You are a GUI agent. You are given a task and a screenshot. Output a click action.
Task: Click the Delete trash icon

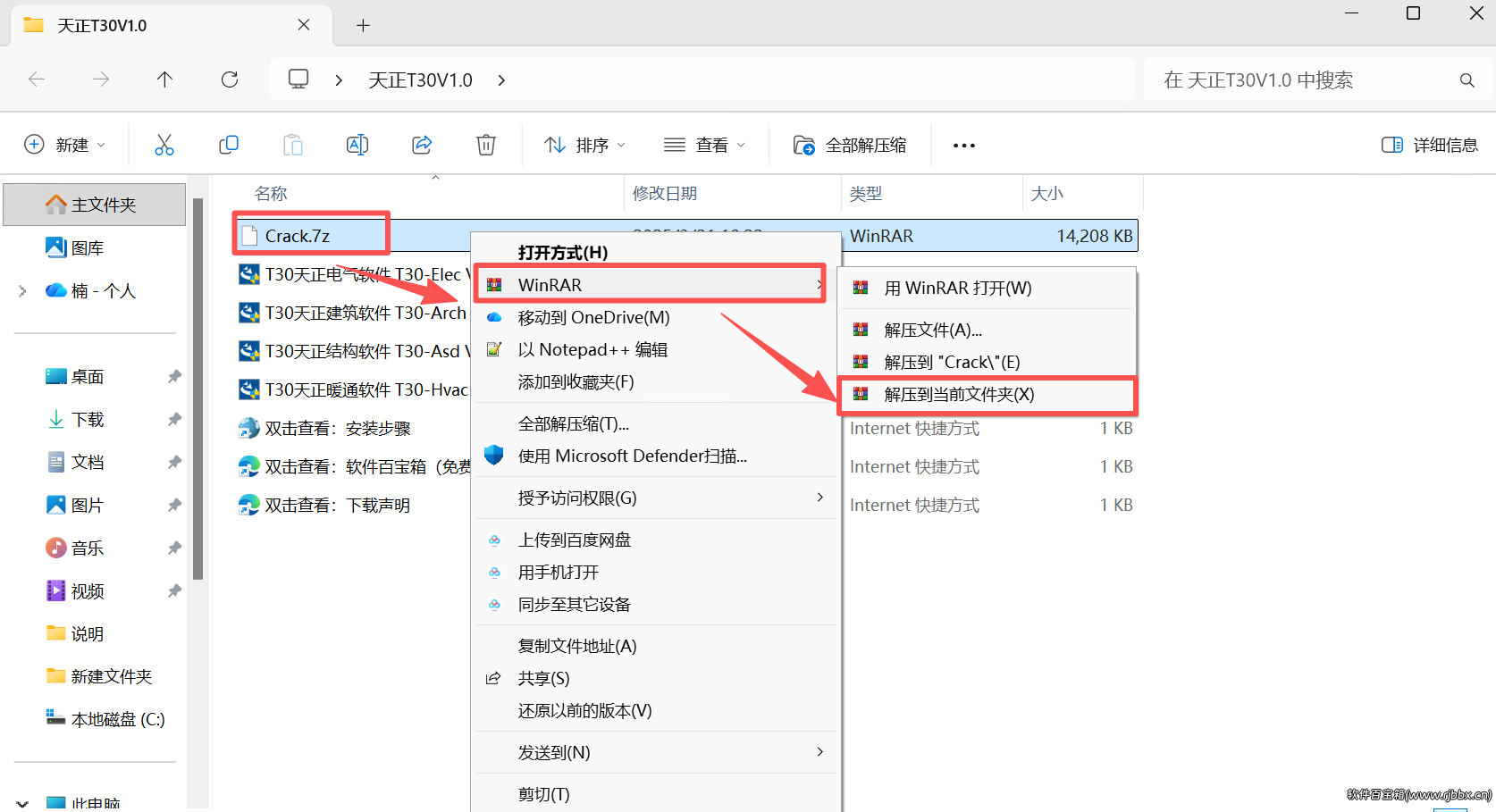(486, 145)
